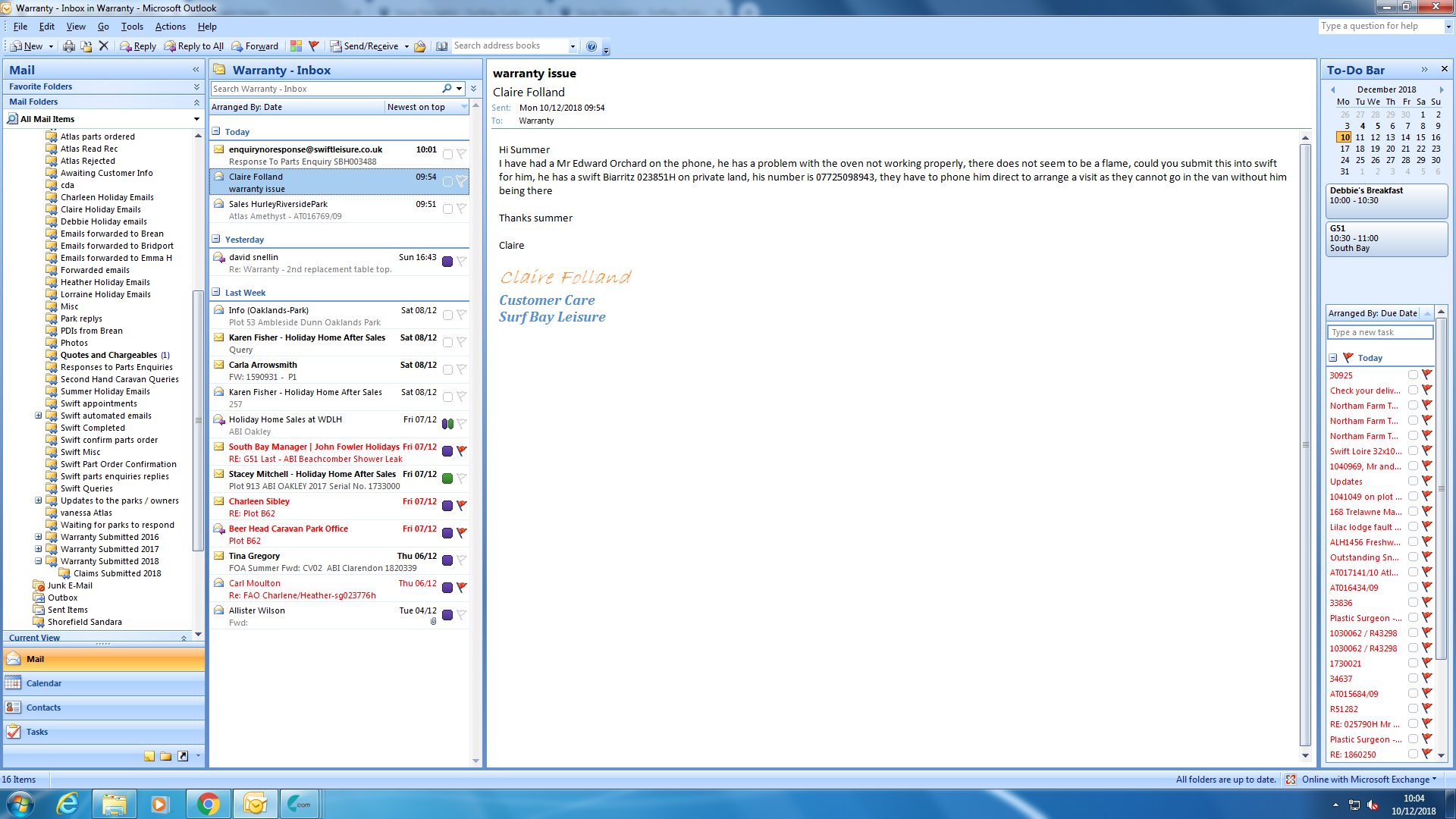The width and height of the screenshot is (1456, 819).
Task: Open the Actions menu
Action: [170, 27]
